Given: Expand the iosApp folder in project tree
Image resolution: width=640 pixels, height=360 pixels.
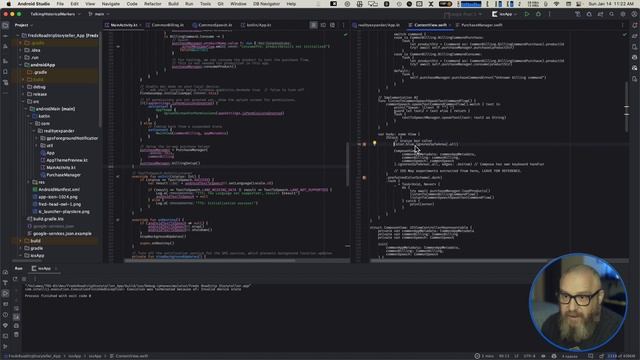Looking at the screenshot, I should click(20, 256).
